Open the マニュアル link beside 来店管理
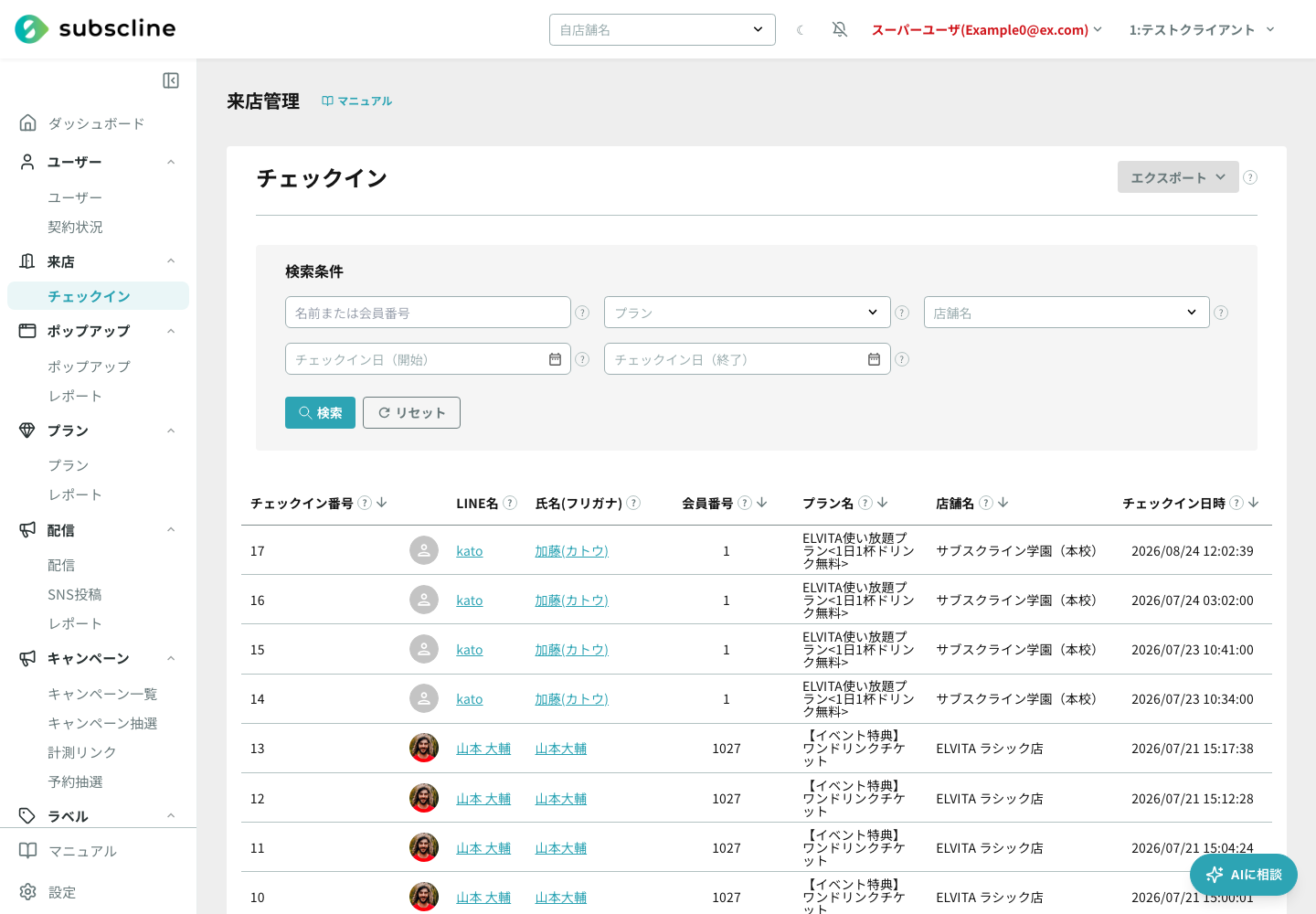 (x=357, y=101)
